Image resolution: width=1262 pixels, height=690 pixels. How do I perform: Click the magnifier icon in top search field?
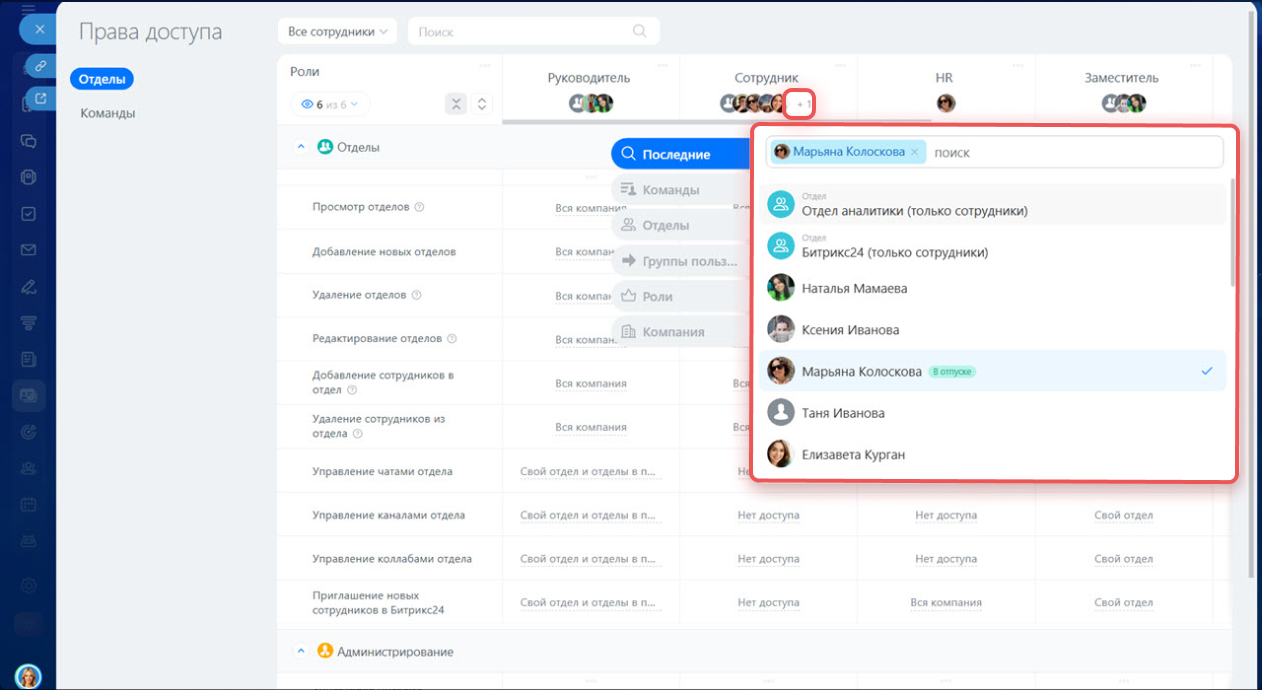[x=640, y=31]
